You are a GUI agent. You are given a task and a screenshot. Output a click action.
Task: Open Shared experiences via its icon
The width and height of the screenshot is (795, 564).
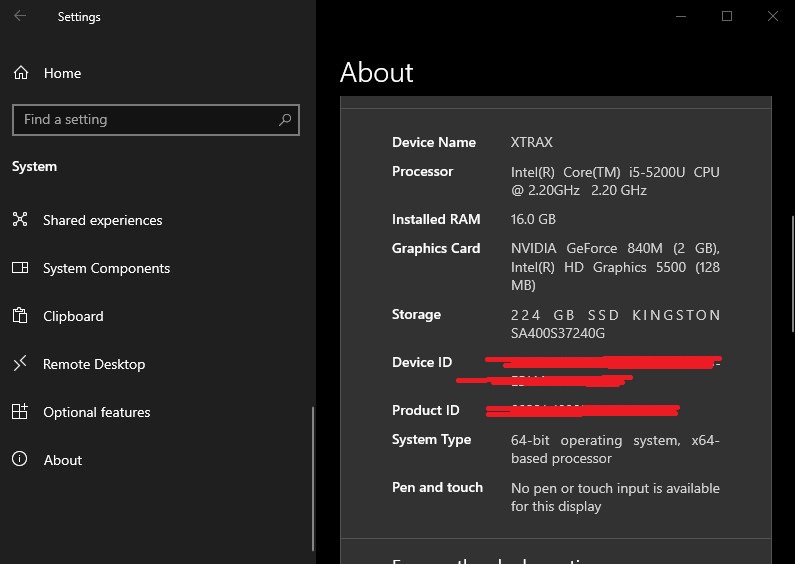20,220
